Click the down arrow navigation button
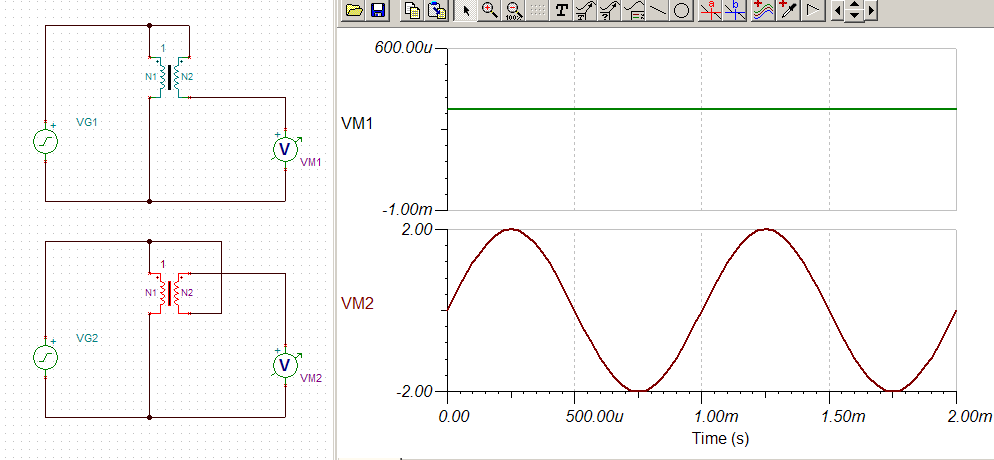 click(855, 15)
